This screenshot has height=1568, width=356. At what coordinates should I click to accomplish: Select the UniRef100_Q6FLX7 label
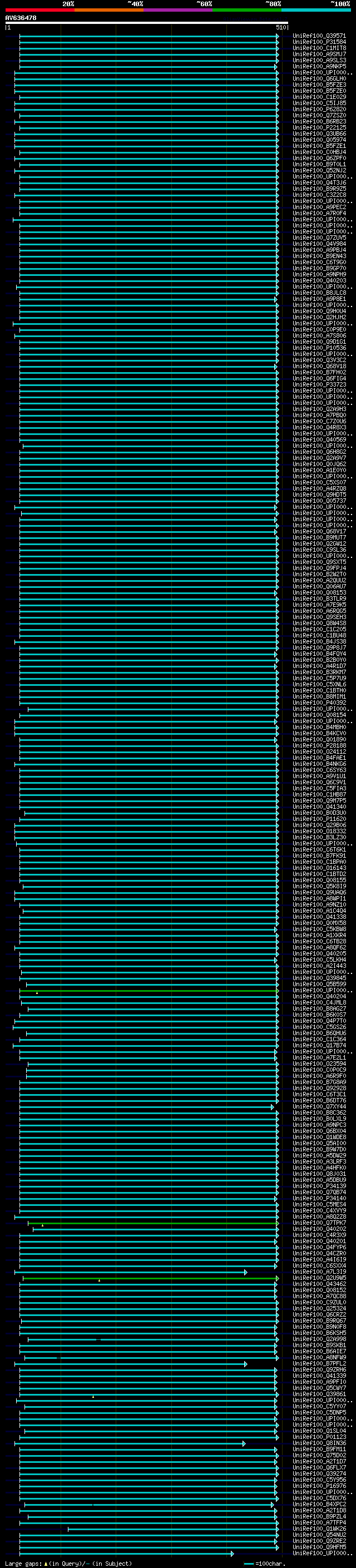click(319, 1467)
